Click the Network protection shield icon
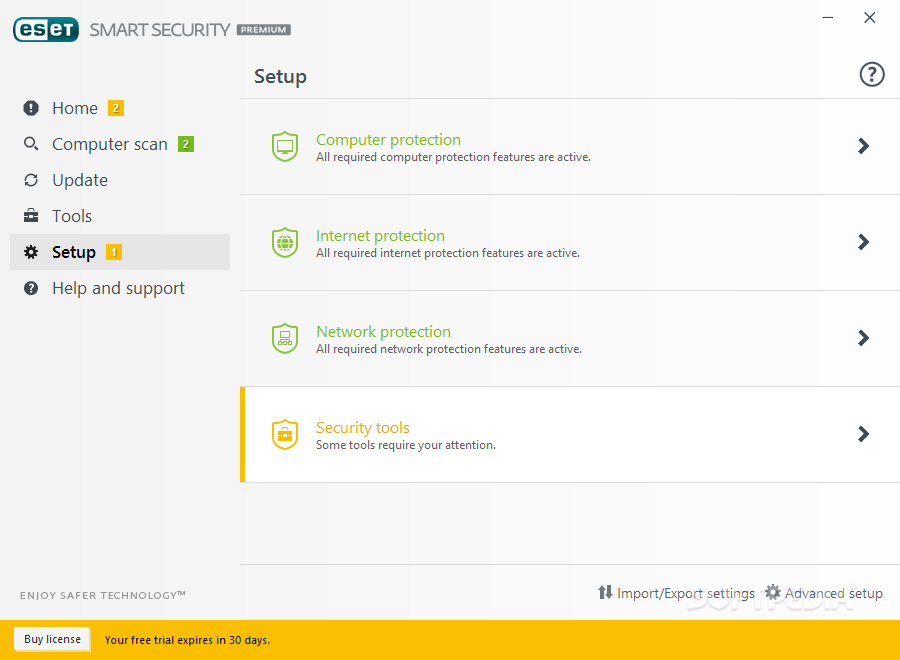The height and width of the screenshot is (660, 900). [285, 338]
